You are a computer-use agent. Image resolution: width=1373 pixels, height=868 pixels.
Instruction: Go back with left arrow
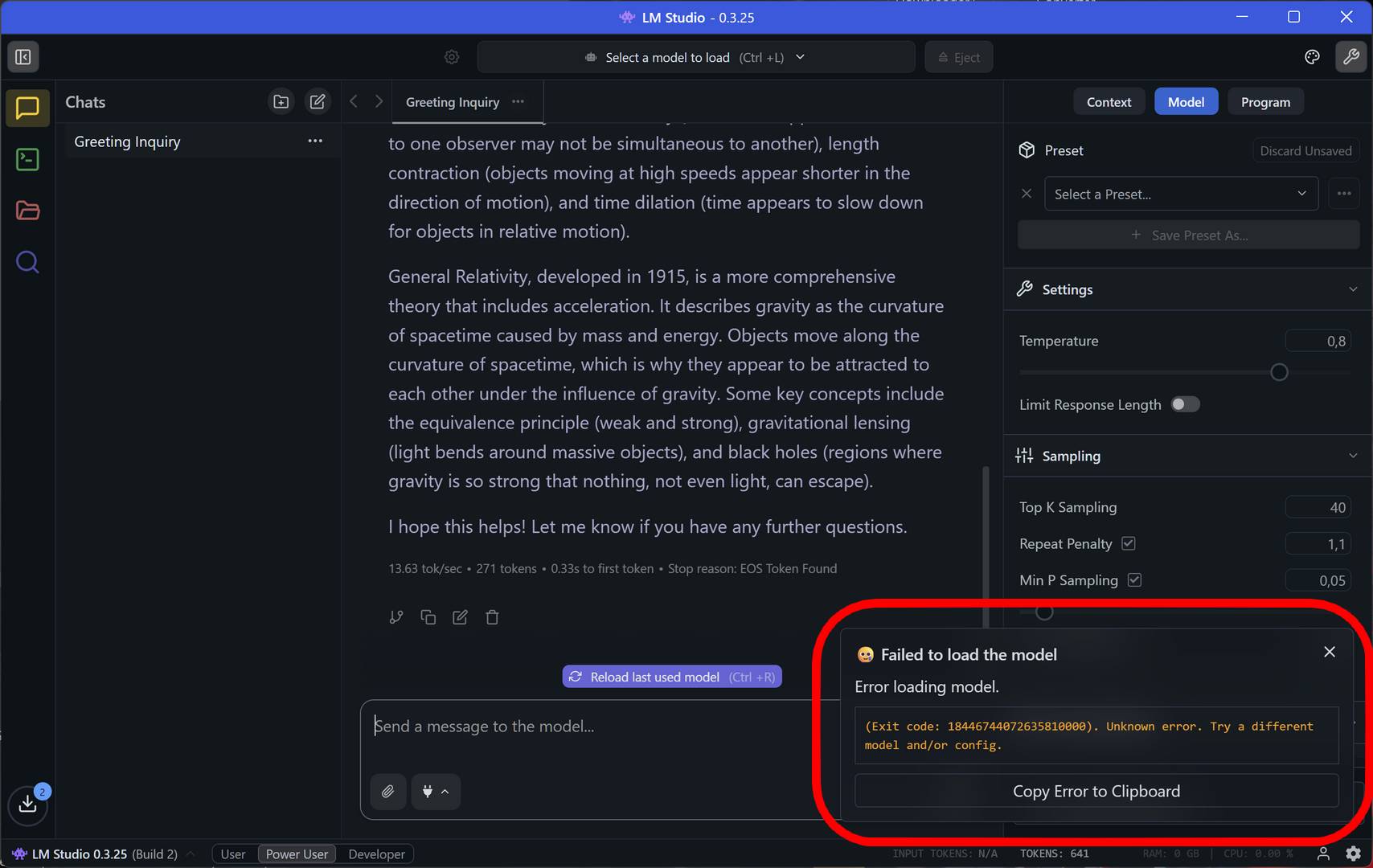click(x=354, y=101)
